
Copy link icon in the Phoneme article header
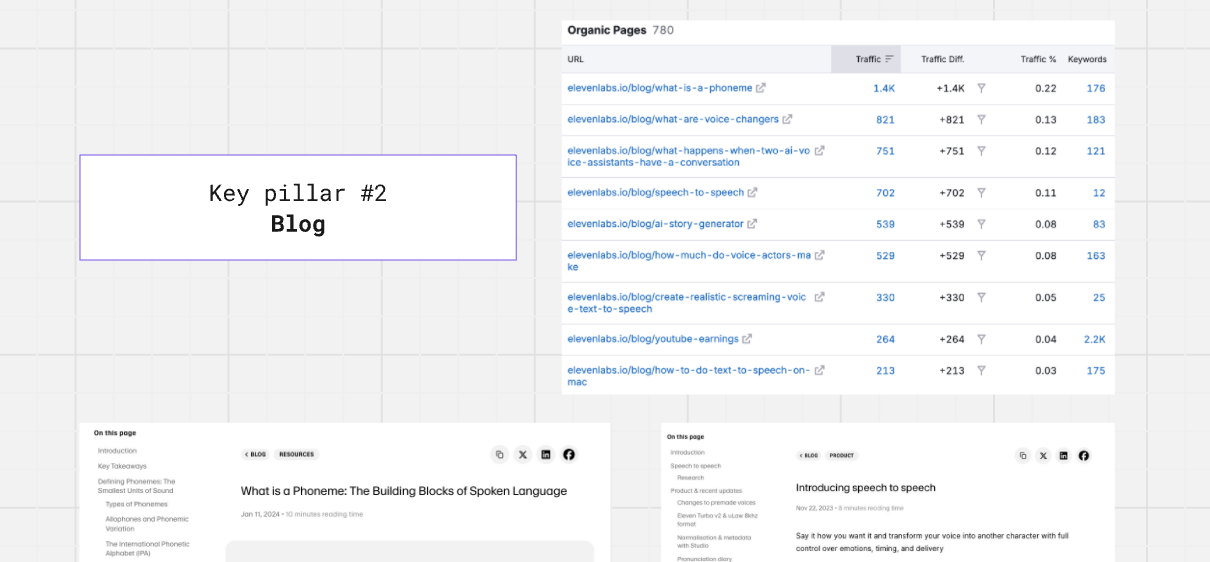coord(500,454)
